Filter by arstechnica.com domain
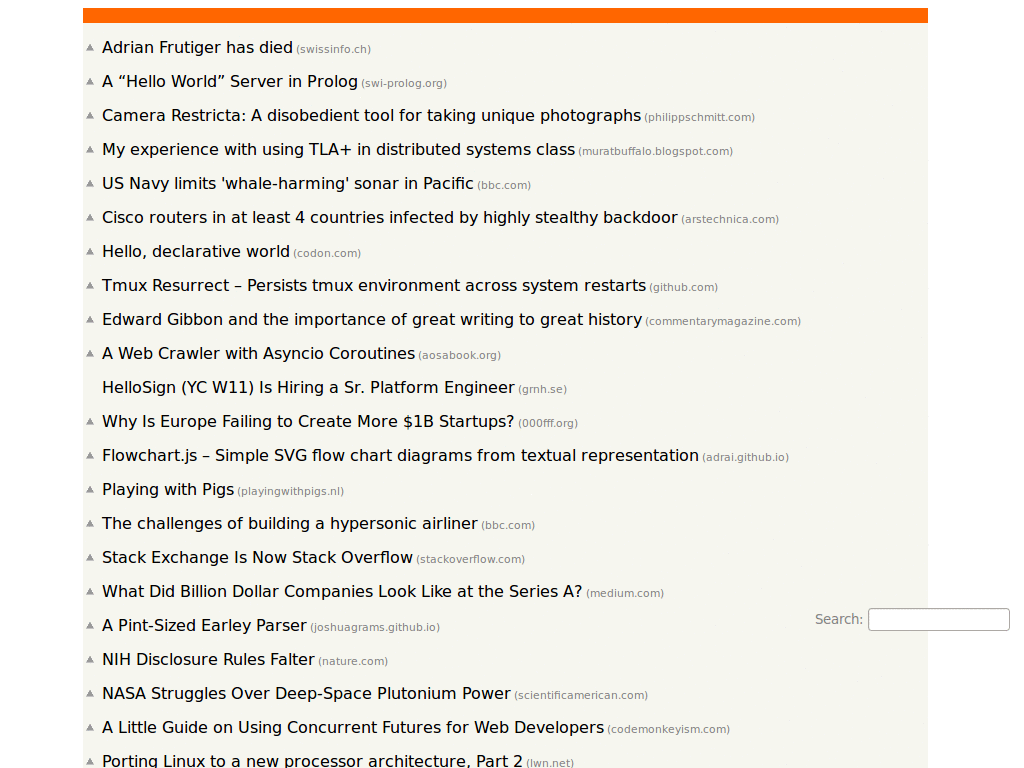This screenshot has width=1024, height=768. coord(730,219)
